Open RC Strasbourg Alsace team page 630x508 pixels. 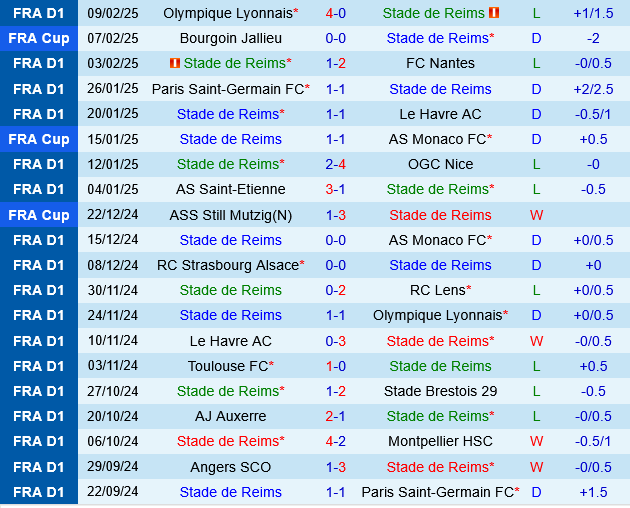228,265
